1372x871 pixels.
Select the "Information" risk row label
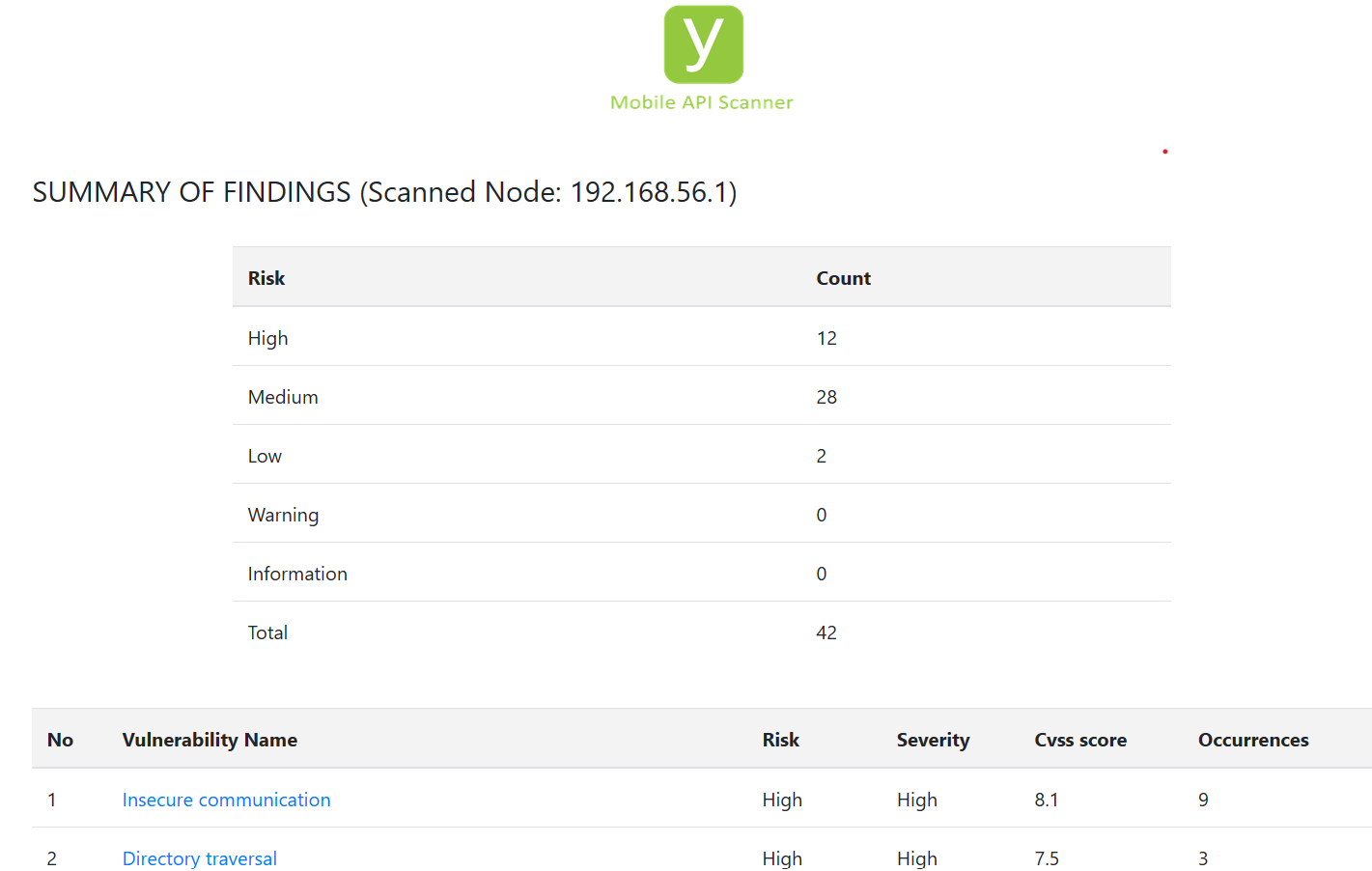[297, 574]
